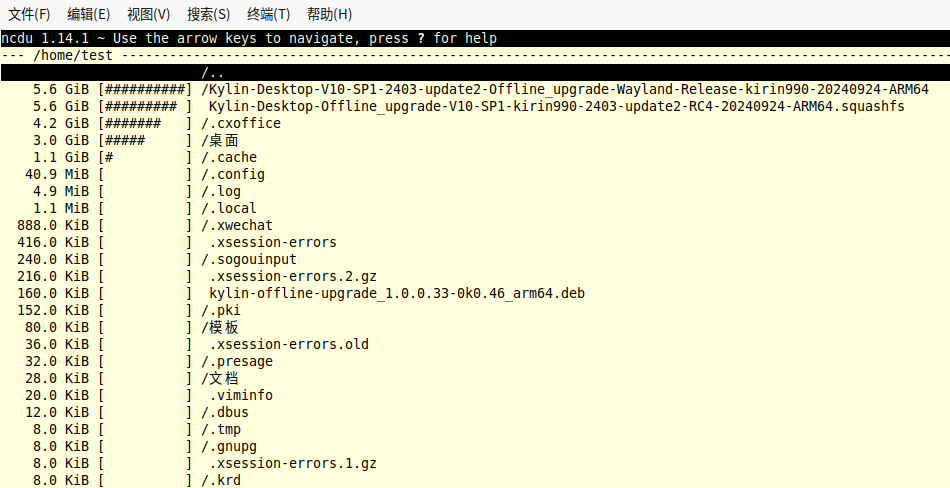The image size is (950, 488).
Task: Click the /.config directory entry
Action: click(233, 174)
